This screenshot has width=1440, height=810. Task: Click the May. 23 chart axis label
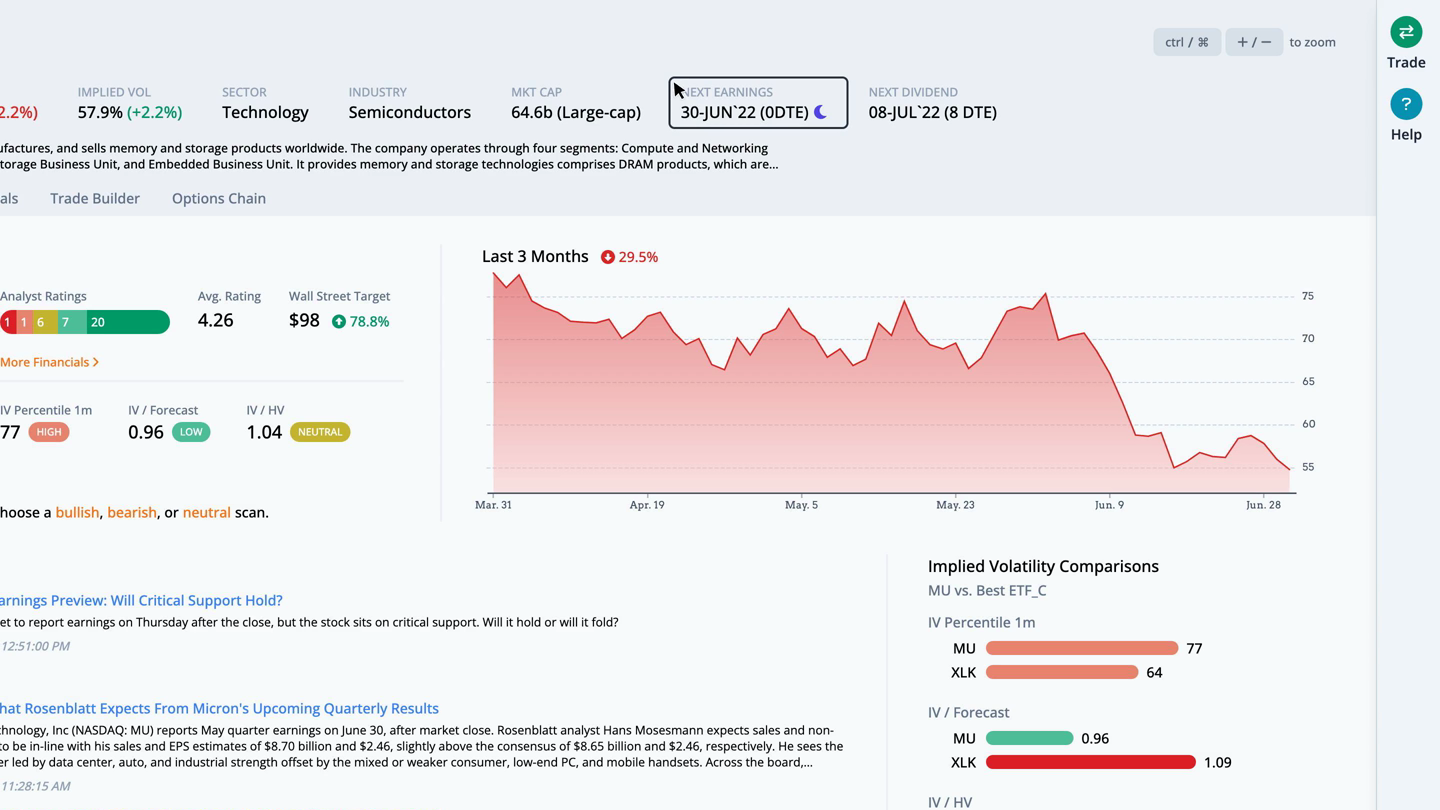(x=955, y=505)
